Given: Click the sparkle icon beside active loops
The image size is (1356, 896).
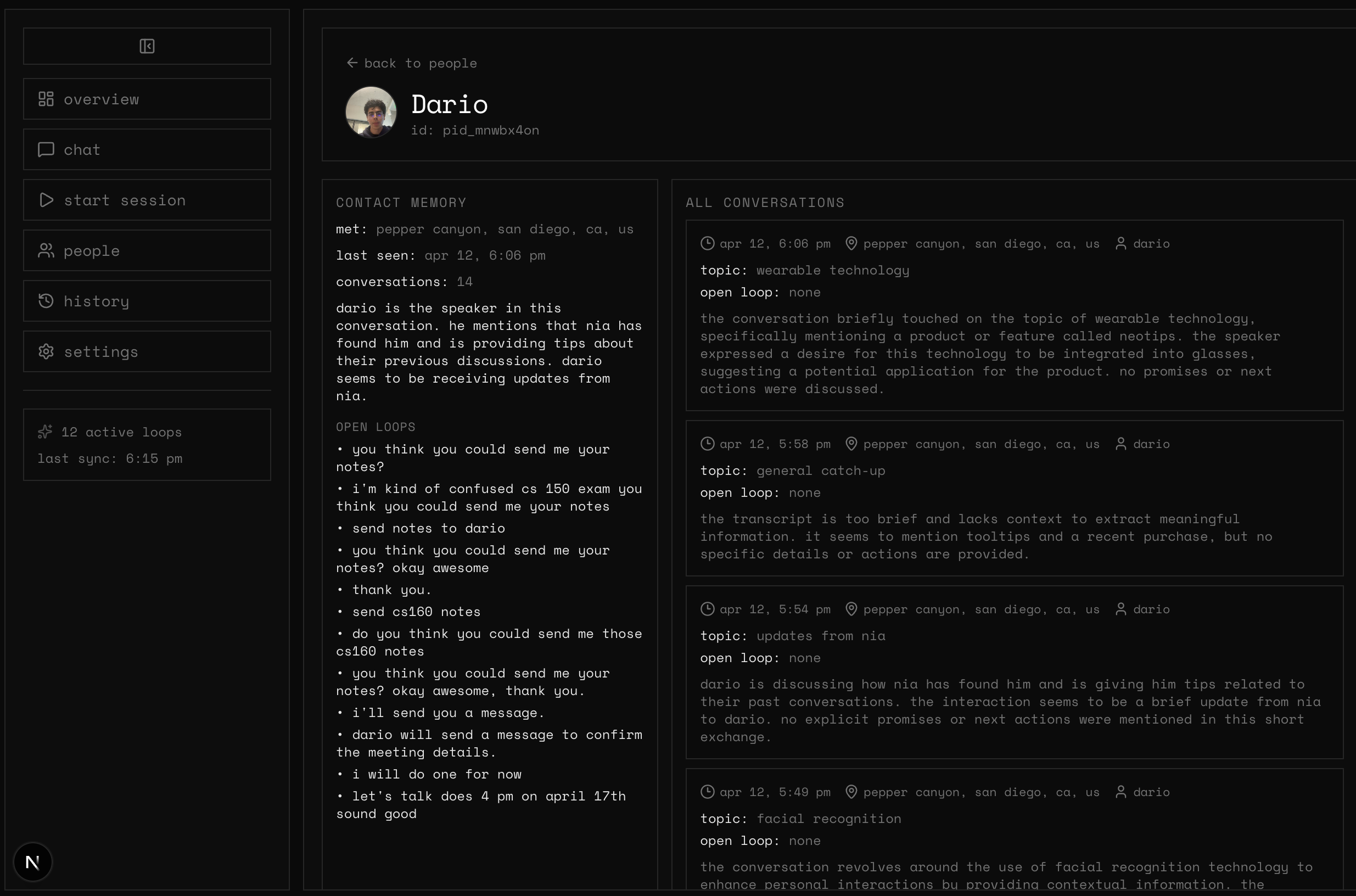Looking at the screenshot, I should click(45, 432).
